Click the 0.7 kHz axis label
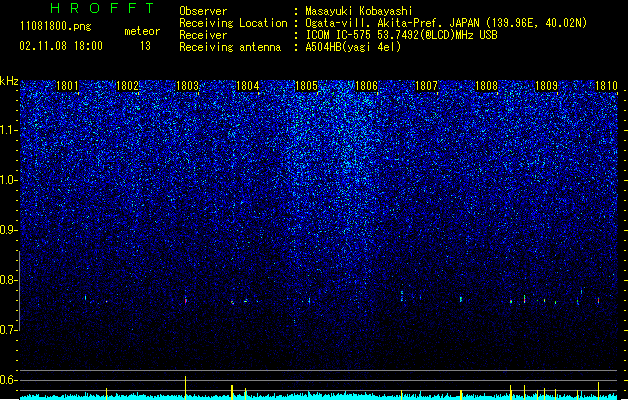 [9, 330]
